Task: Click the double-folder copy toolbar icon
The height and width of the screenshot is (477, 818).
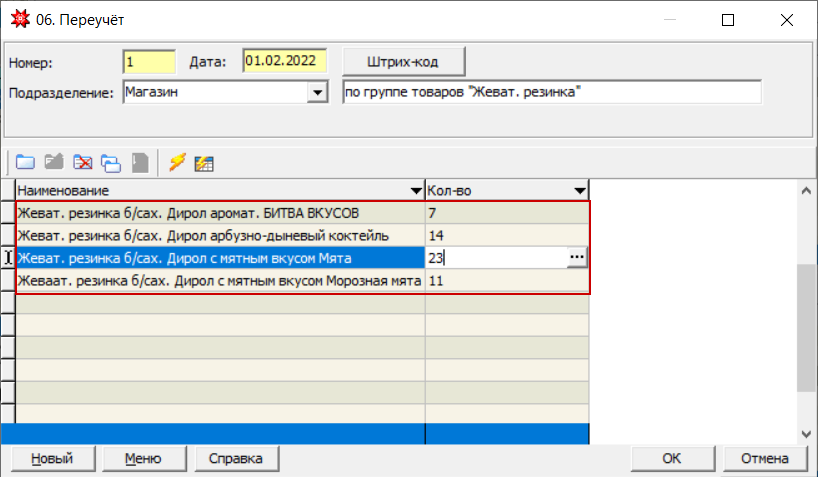Action: (x=111, y=163)
